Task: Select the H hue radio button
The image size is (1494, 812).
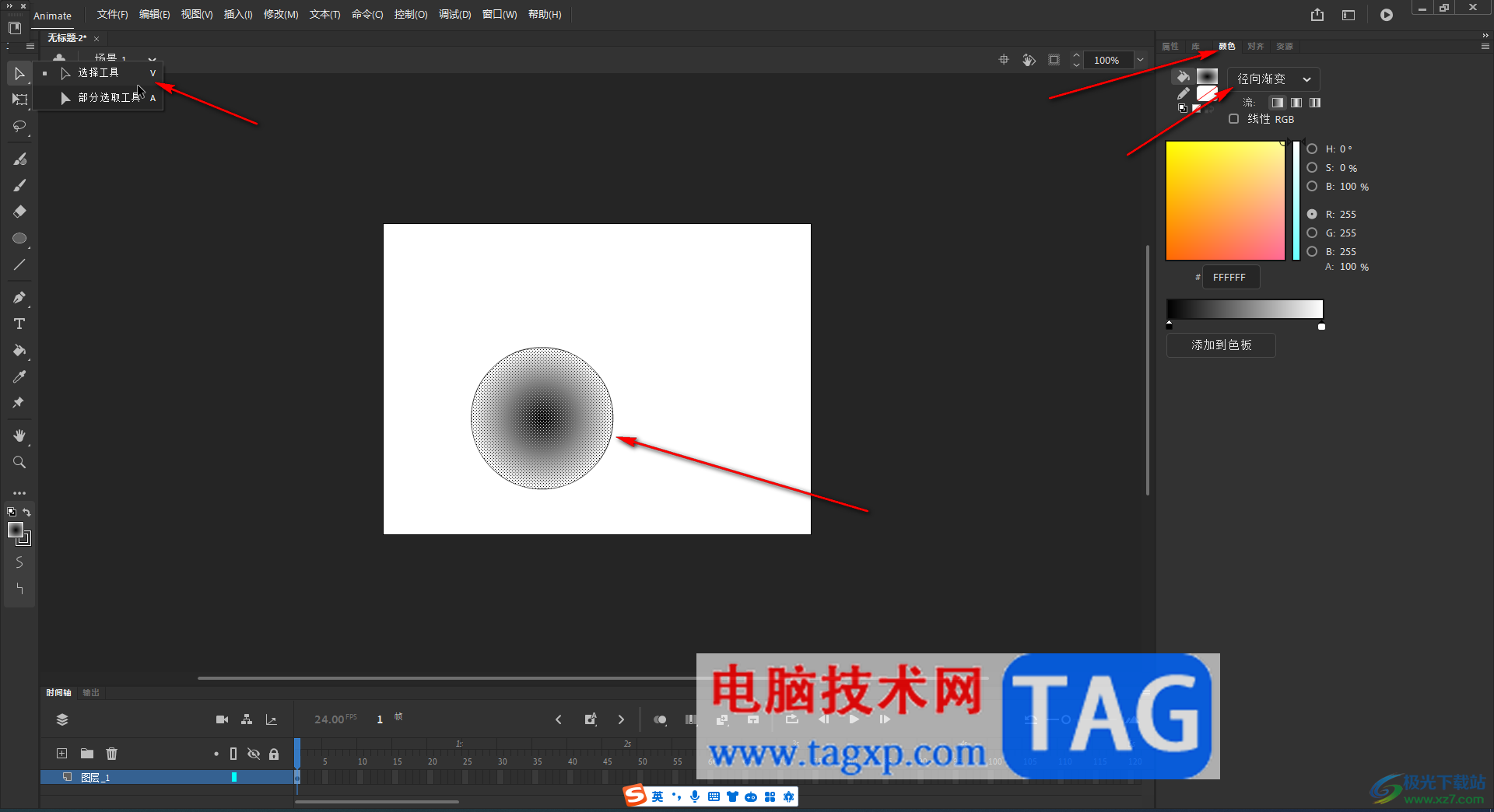Action: coord(1312,149)
